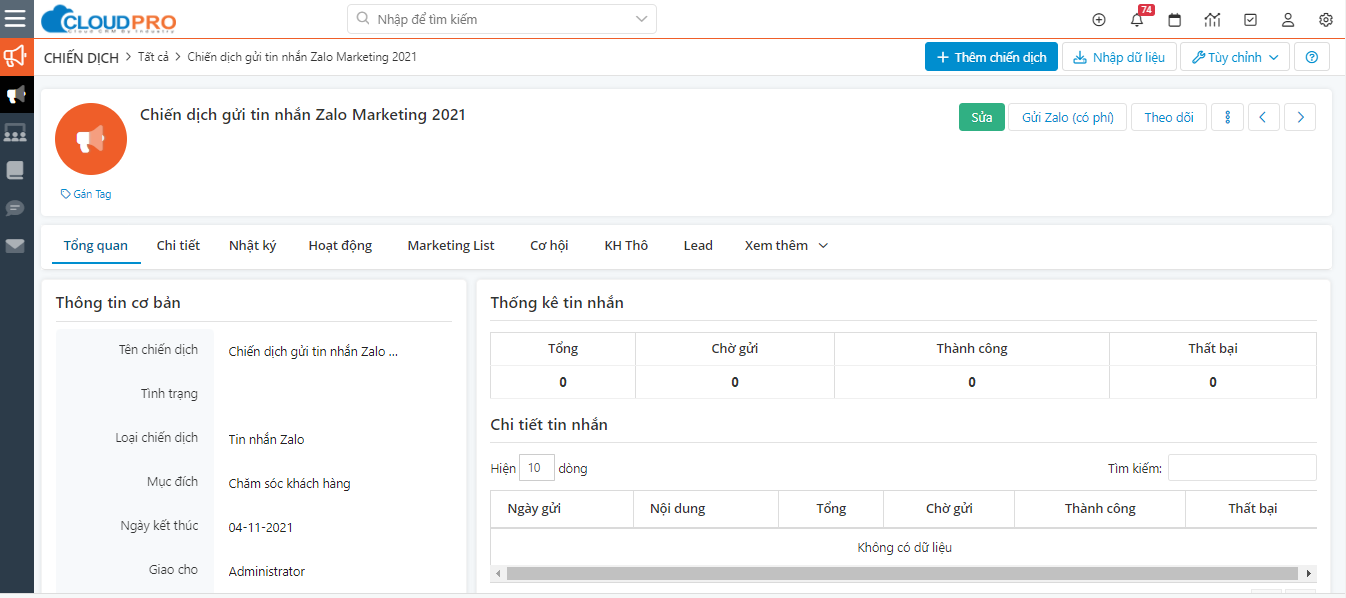Click the search magnifier icon
The image size is (1346, 598).
(362, 19)
